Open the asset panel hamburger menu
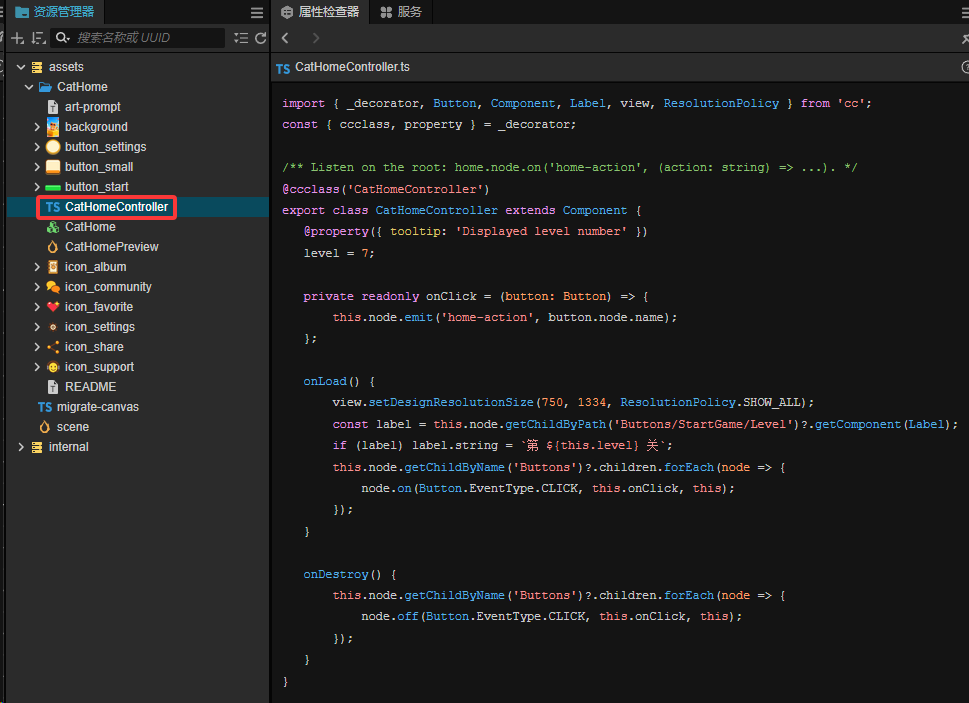969x703 pixels. point(257,12)
